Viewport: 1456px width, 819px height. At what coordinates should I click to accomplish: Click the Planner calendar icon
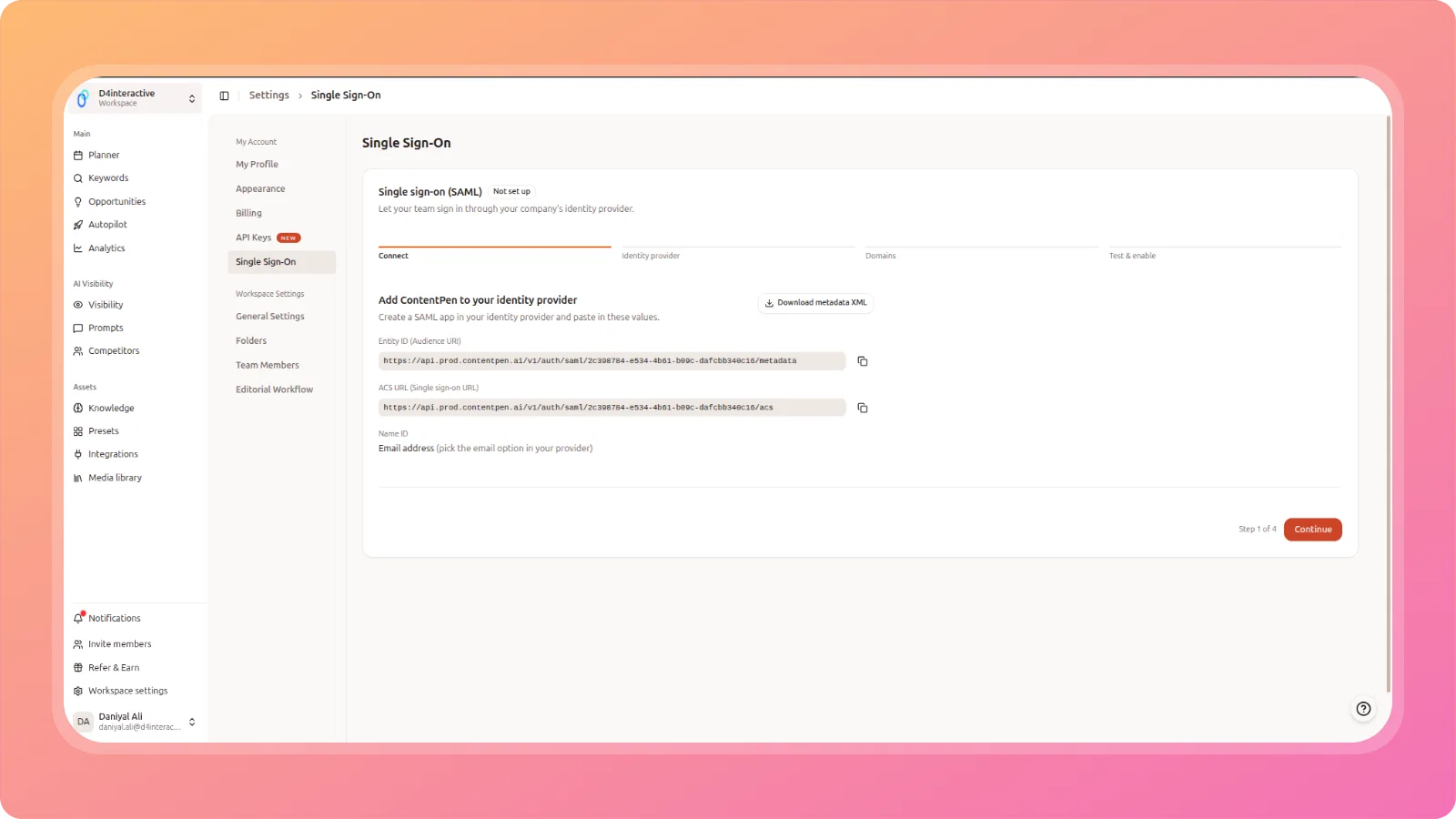pyautogui.click(x=78, y=156)
